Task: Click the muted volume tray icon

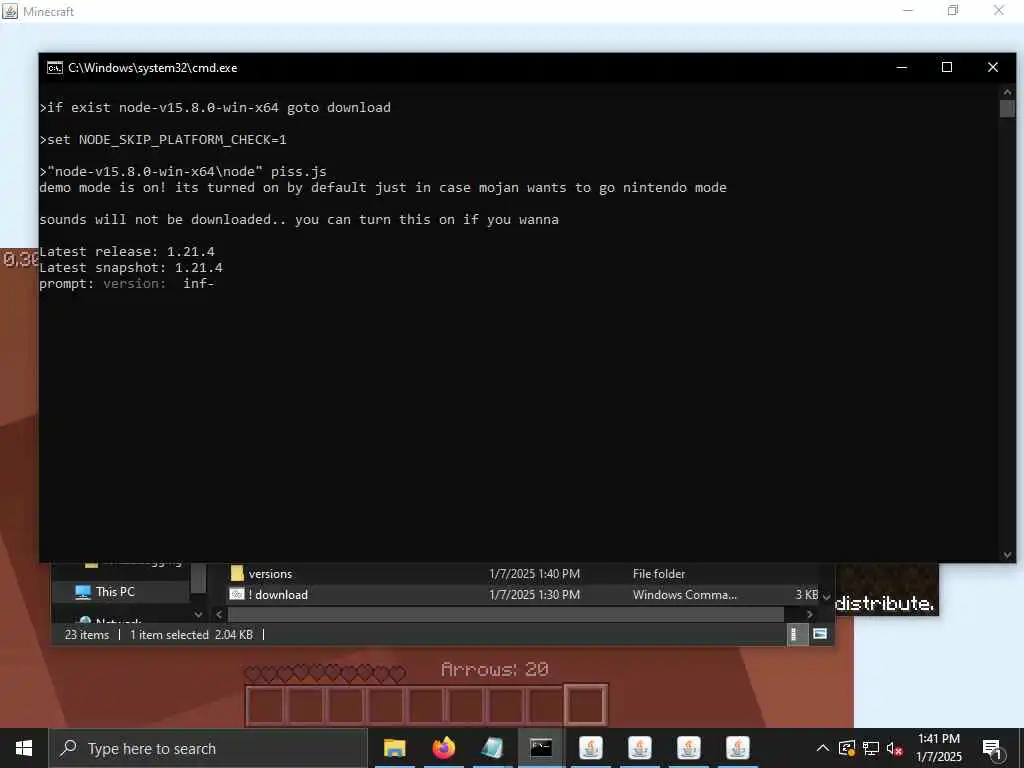Action: pos(894,748)
